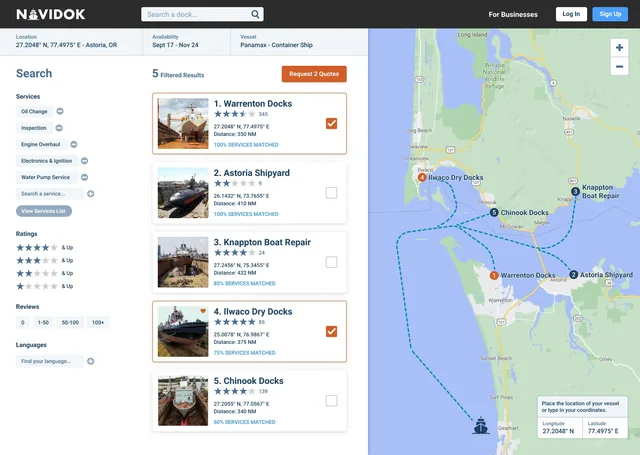Select map marker 4 Ilwaco Dry Docks

pyautogui.click(x=422, y=177)
